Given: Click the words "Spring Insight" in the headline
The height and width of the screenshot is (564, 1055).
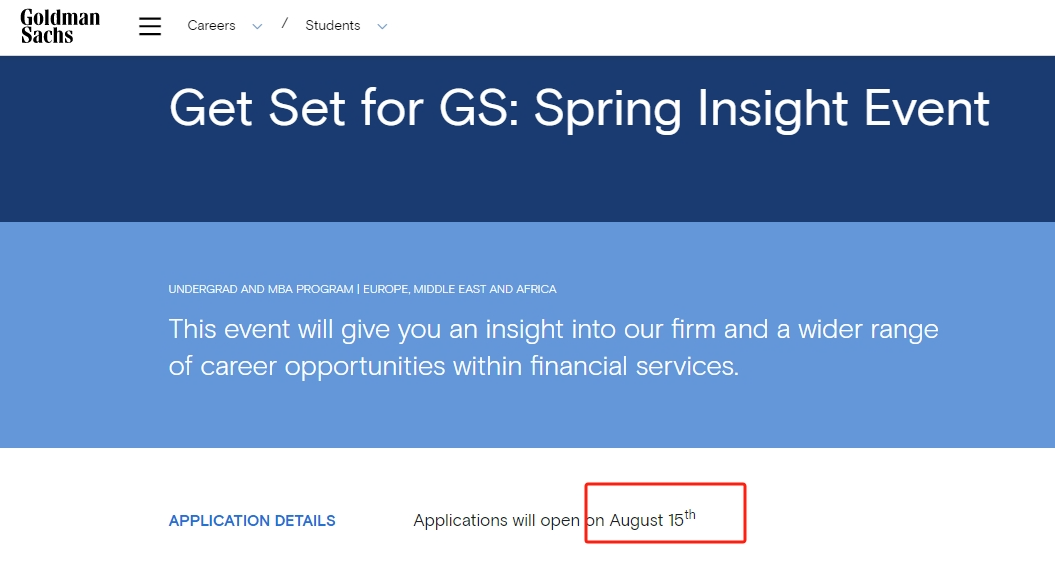Looking at the screenshot, I should coord(691,110).
